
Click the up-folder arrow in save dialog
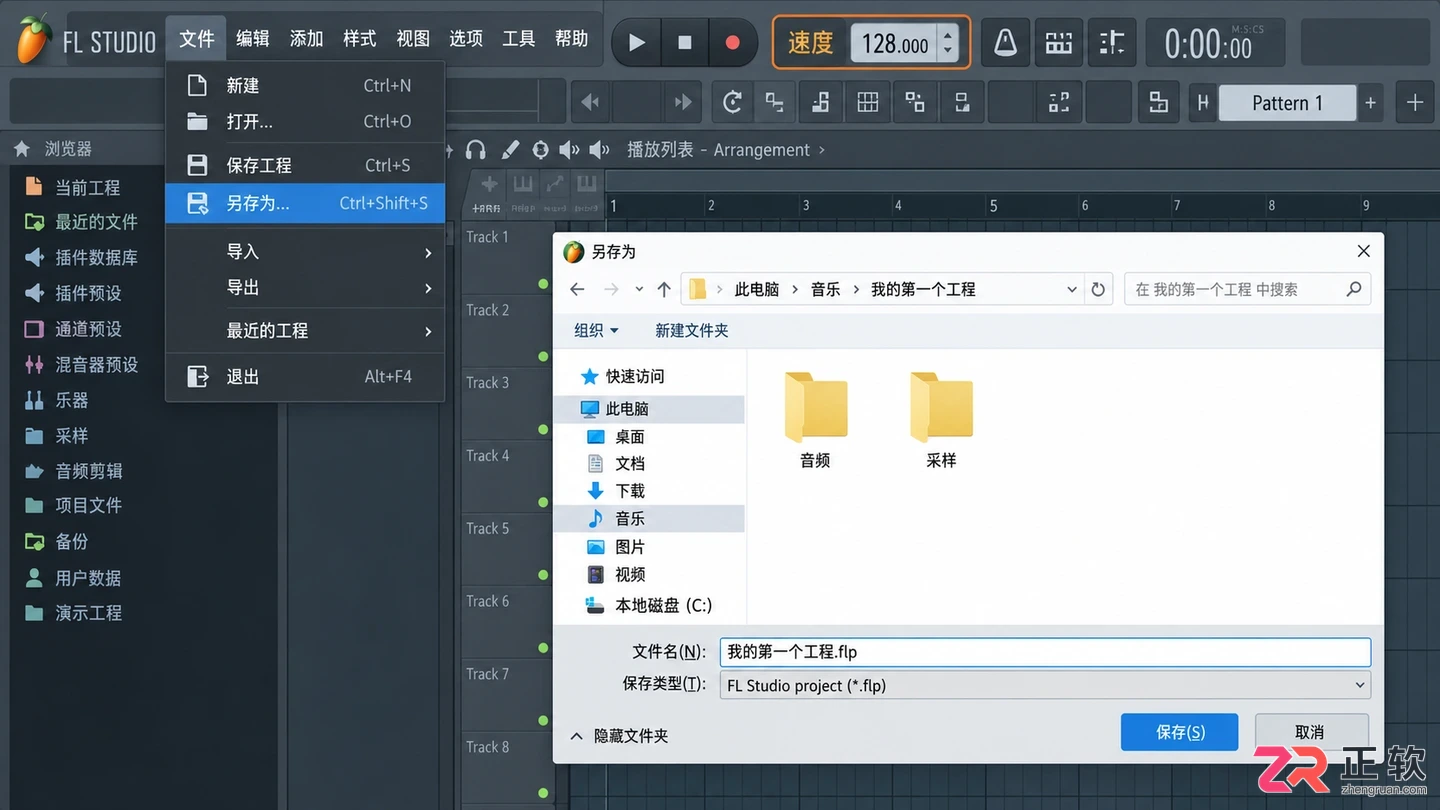(x=664, y=289)
